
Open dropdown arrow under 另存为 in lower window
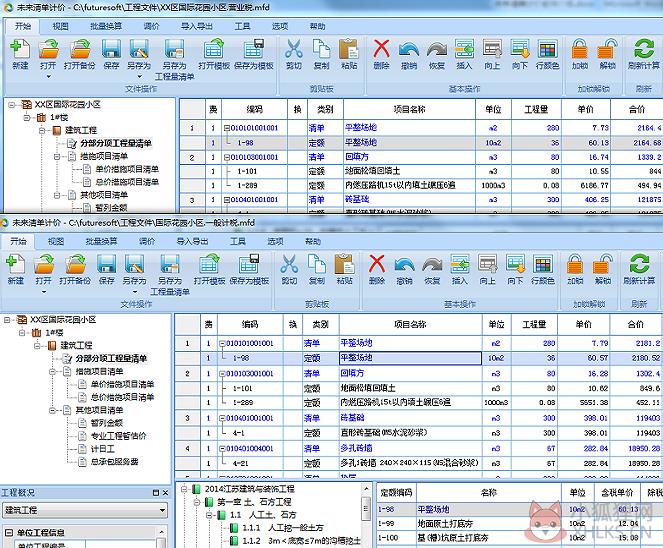[x=134, y=292]
